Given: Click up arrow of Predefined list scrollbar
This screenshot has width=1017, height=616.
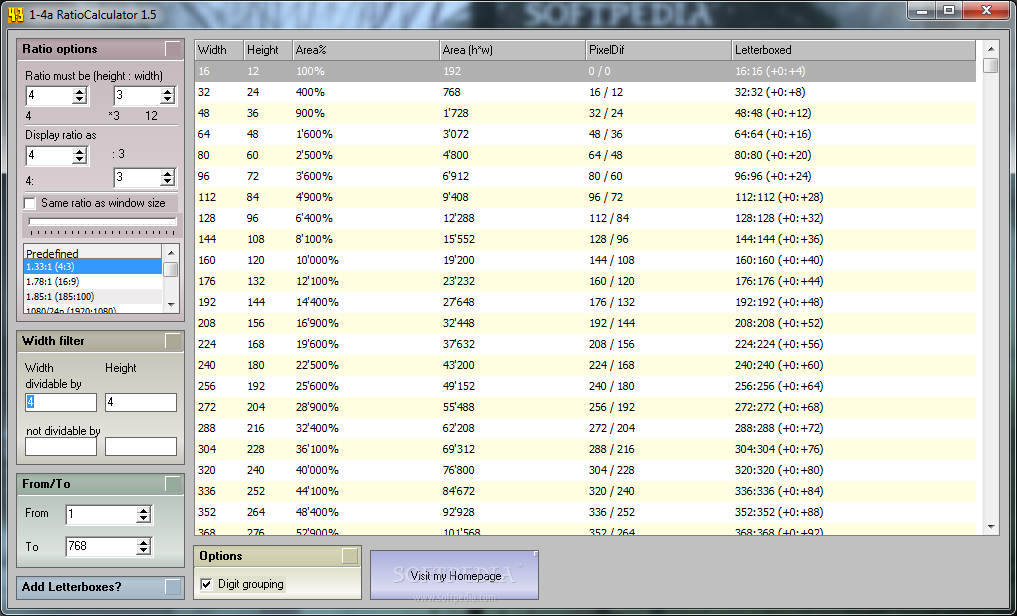Looking at the screenshot, I should coord(171,253).
